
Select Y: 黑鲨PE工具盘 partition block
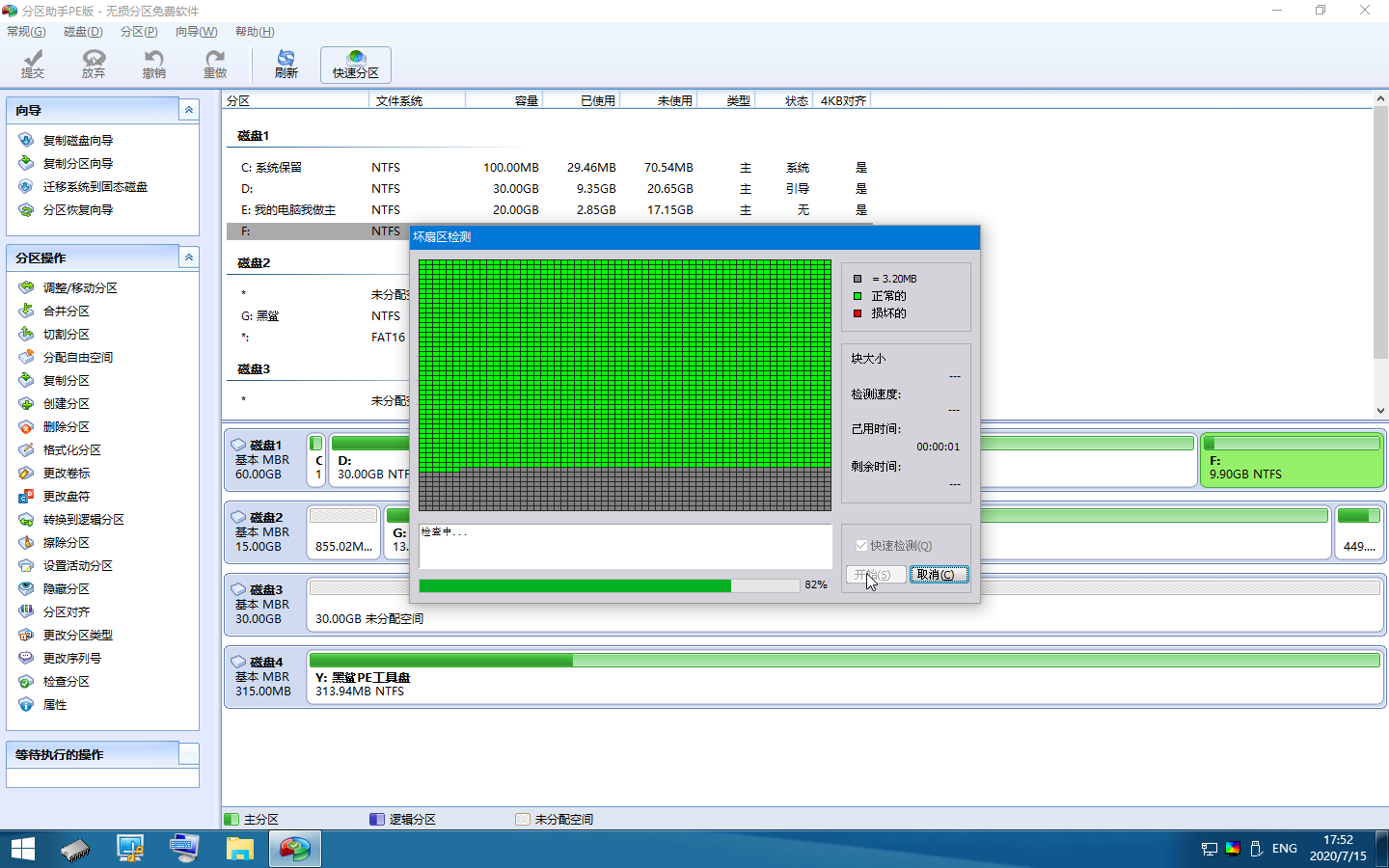(x=845, y=677)
